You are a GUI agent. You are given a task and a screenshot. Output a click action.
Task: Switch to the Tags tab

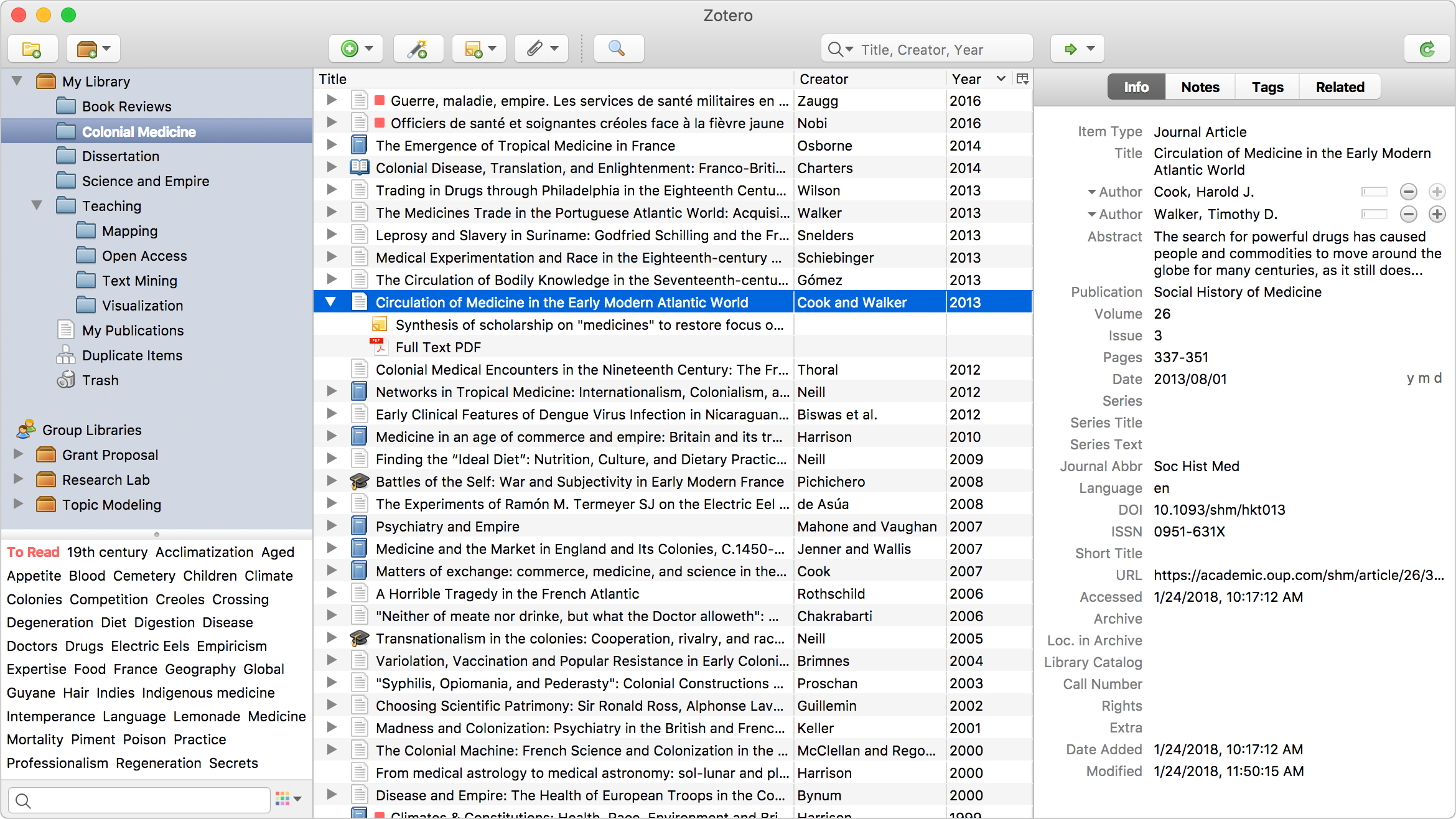coord(1265,87)
